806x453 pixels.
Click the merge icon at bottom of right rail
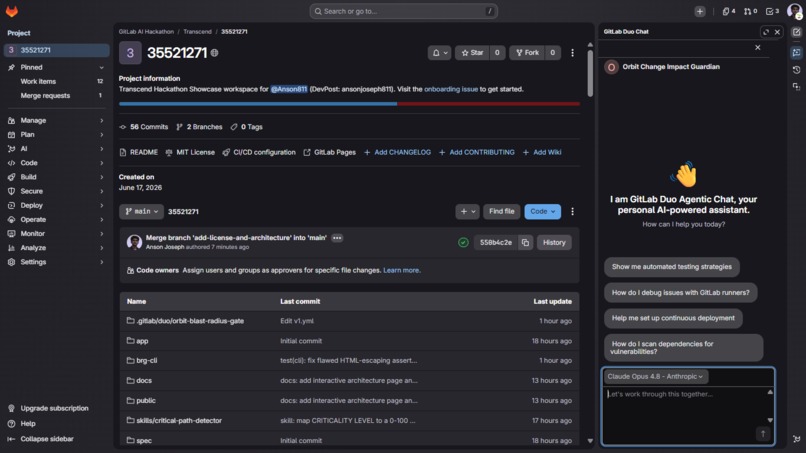(796, 439)
